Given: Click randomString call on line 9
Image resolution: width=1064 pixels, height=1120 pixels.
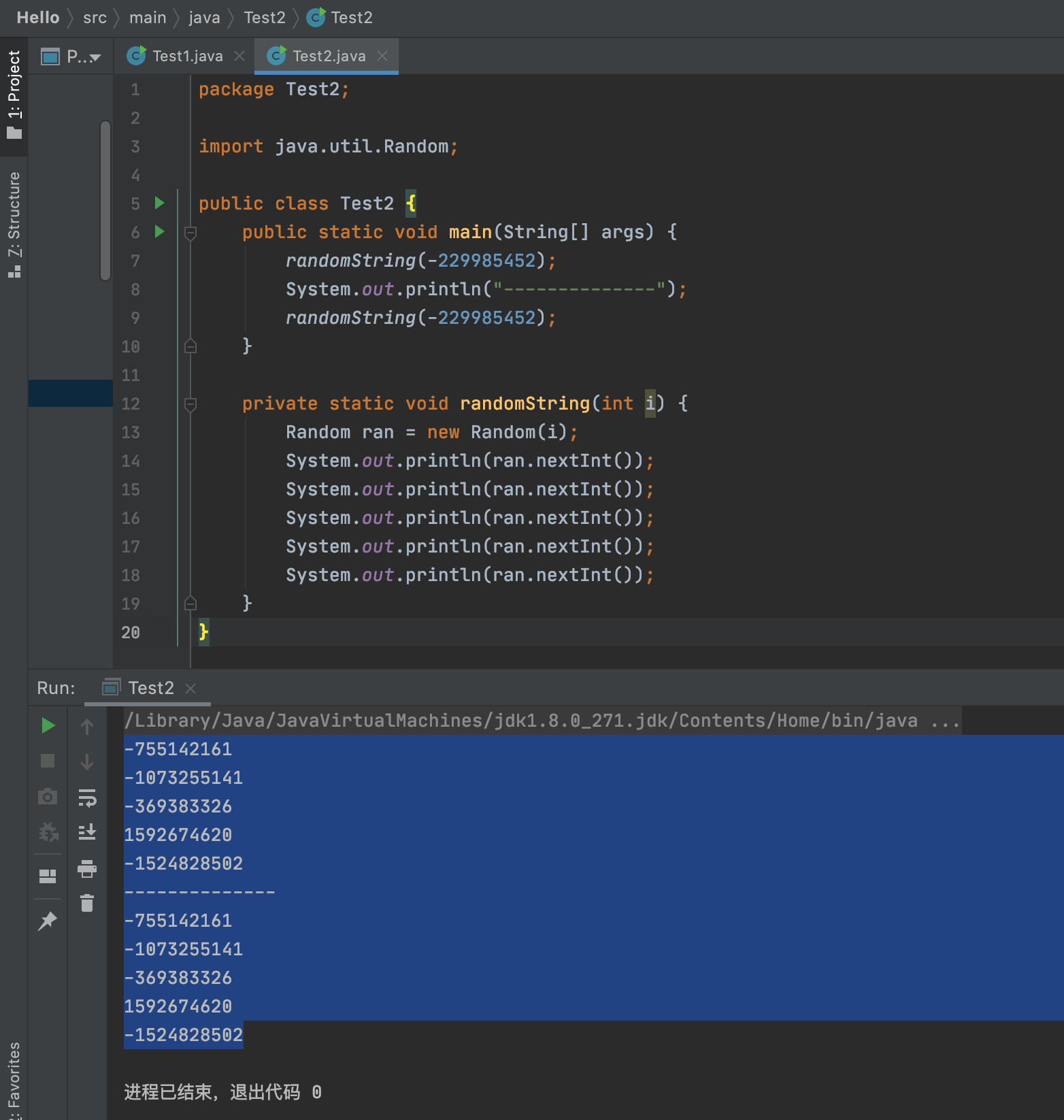Looking at the screenshot, I should point(421,318).
